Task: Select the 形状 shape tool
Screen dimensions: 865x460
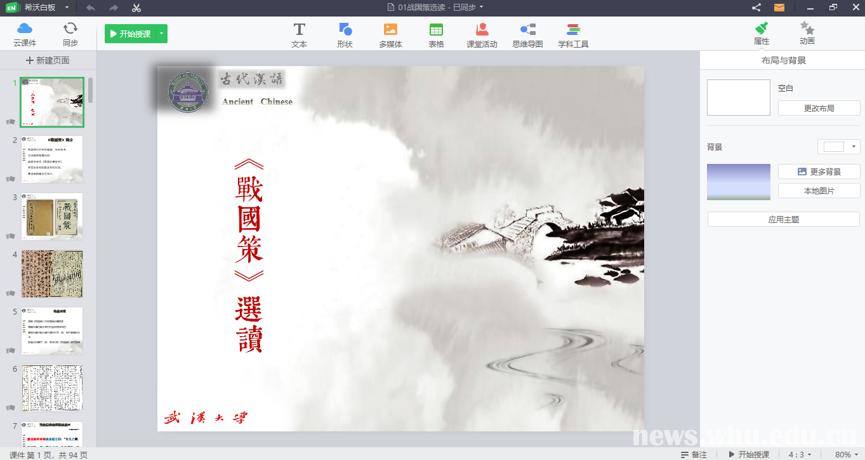Action: pyautogui.click(x=345, y=35)
